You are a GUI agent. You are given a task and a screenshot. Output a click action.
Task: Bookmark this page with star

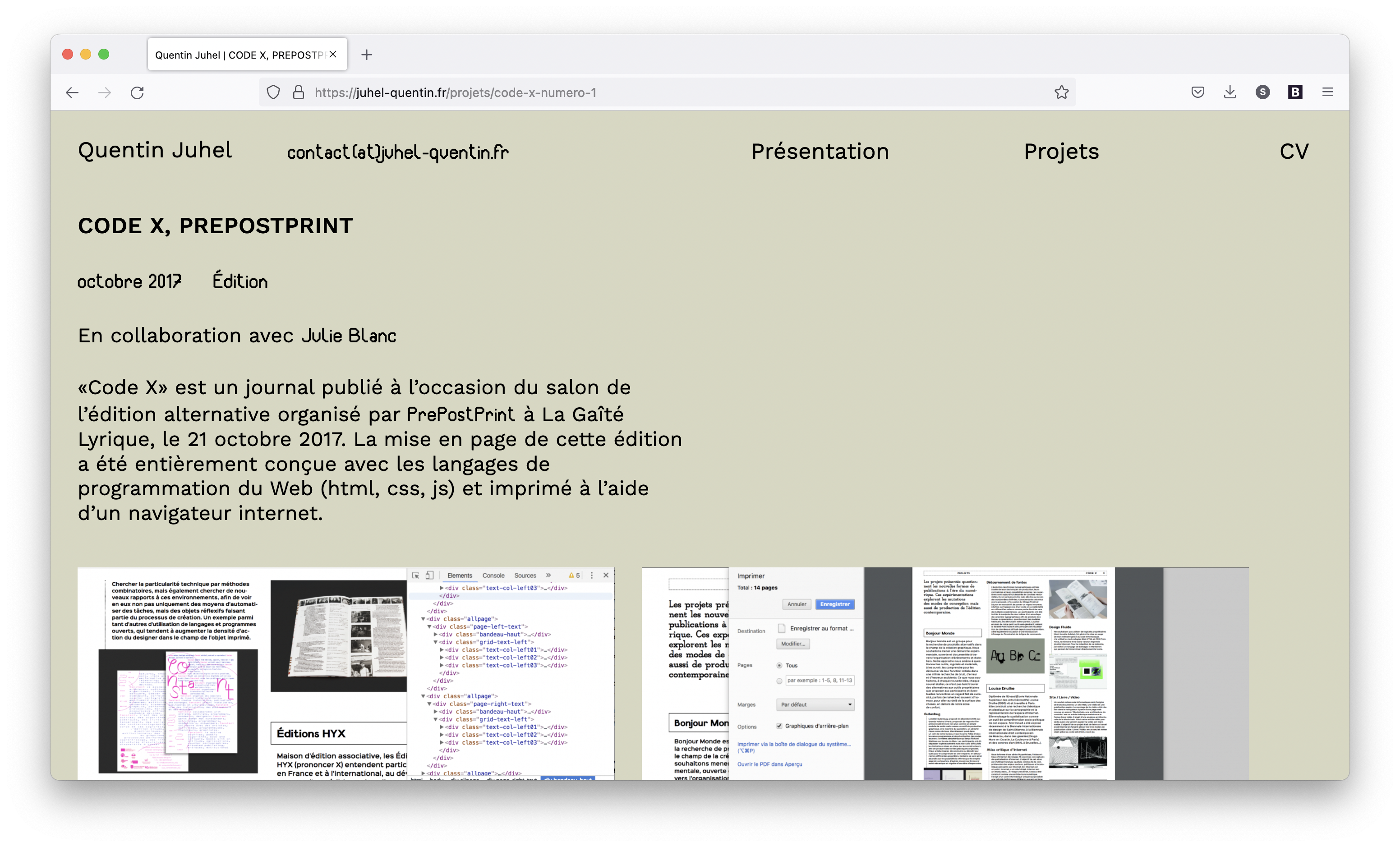pyautogui.click(x=1061, y=92)
